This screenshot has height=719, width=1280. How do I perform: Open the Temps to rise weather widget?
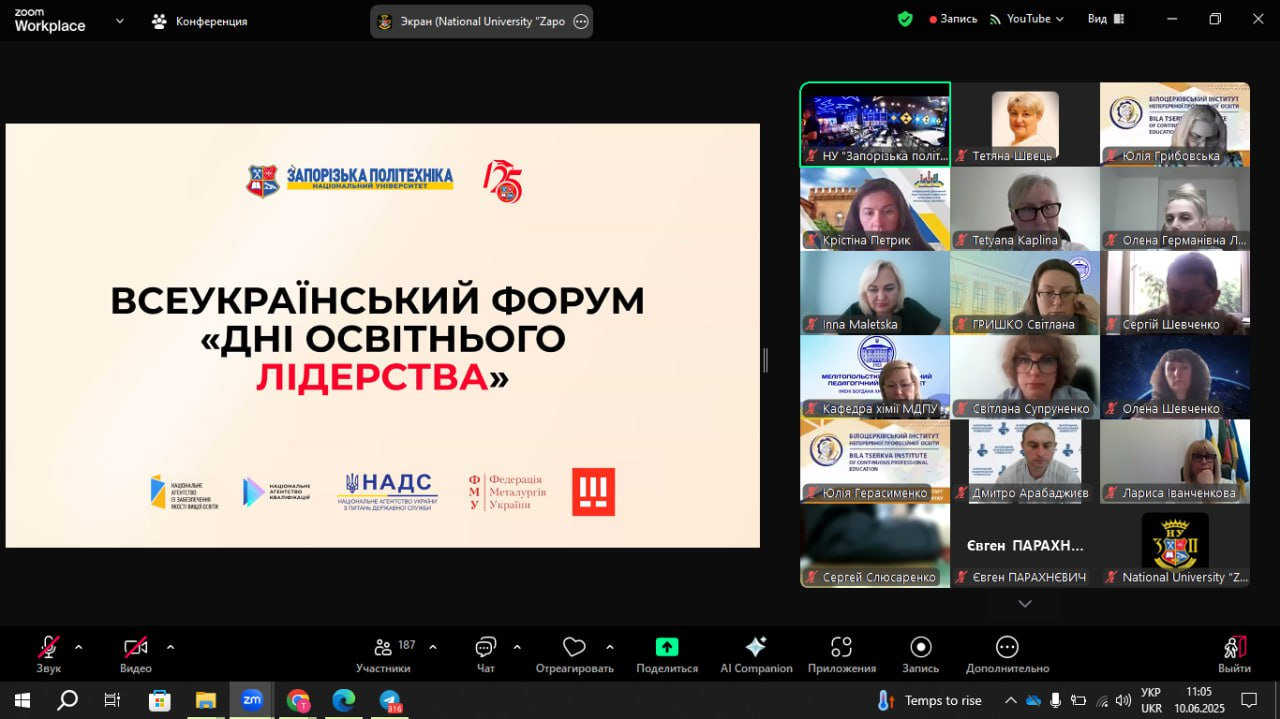(929, 700)
